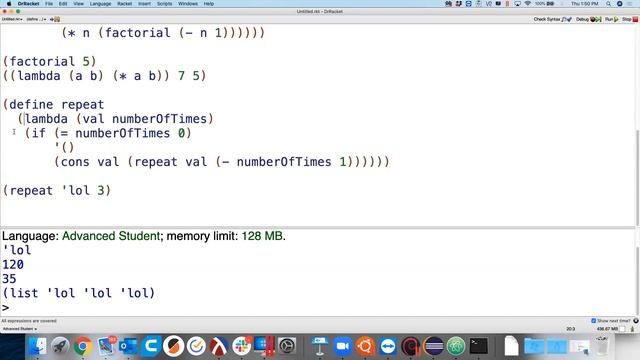
Task: Open the (define ...) definitions dropdown
Action: [x=36, y=19]
